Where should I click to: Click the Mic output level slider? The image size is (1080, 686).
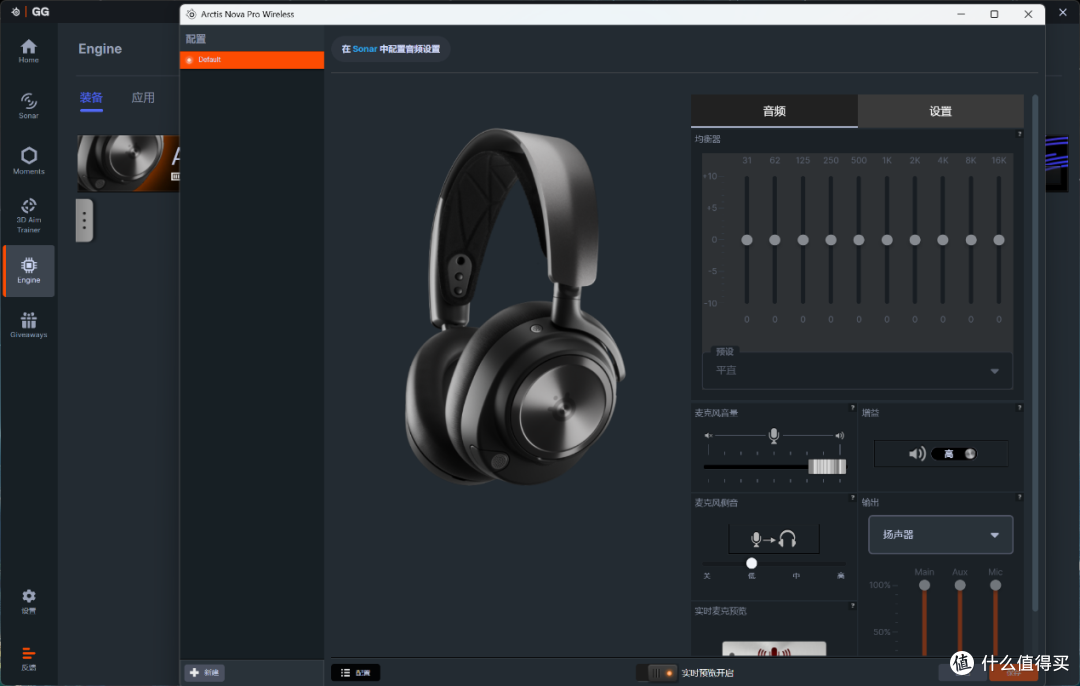(995, 585)
